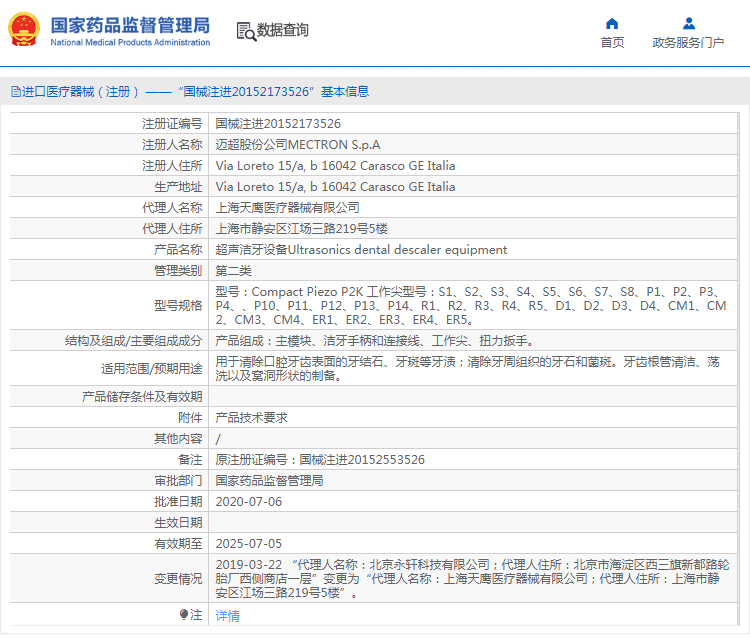Select 上海天鹰医疗器械有限公司 agent name
Screen dimensions: 750x638
click(x=287, y=208)
